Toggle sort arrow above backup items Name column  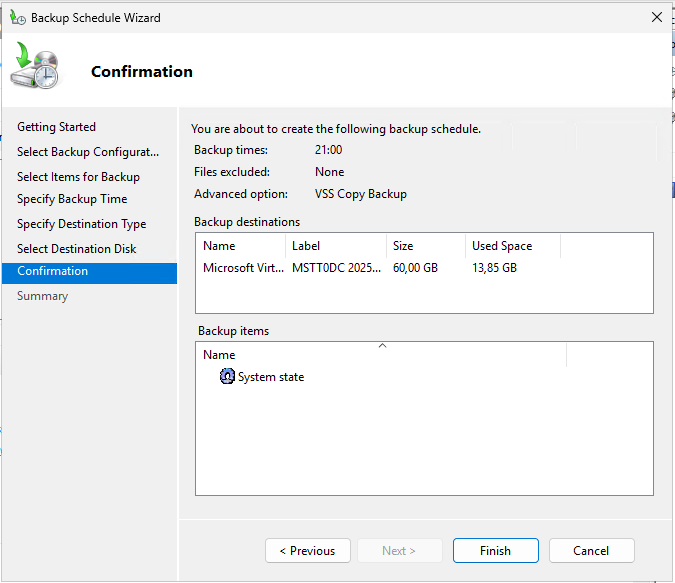(381, 346)
